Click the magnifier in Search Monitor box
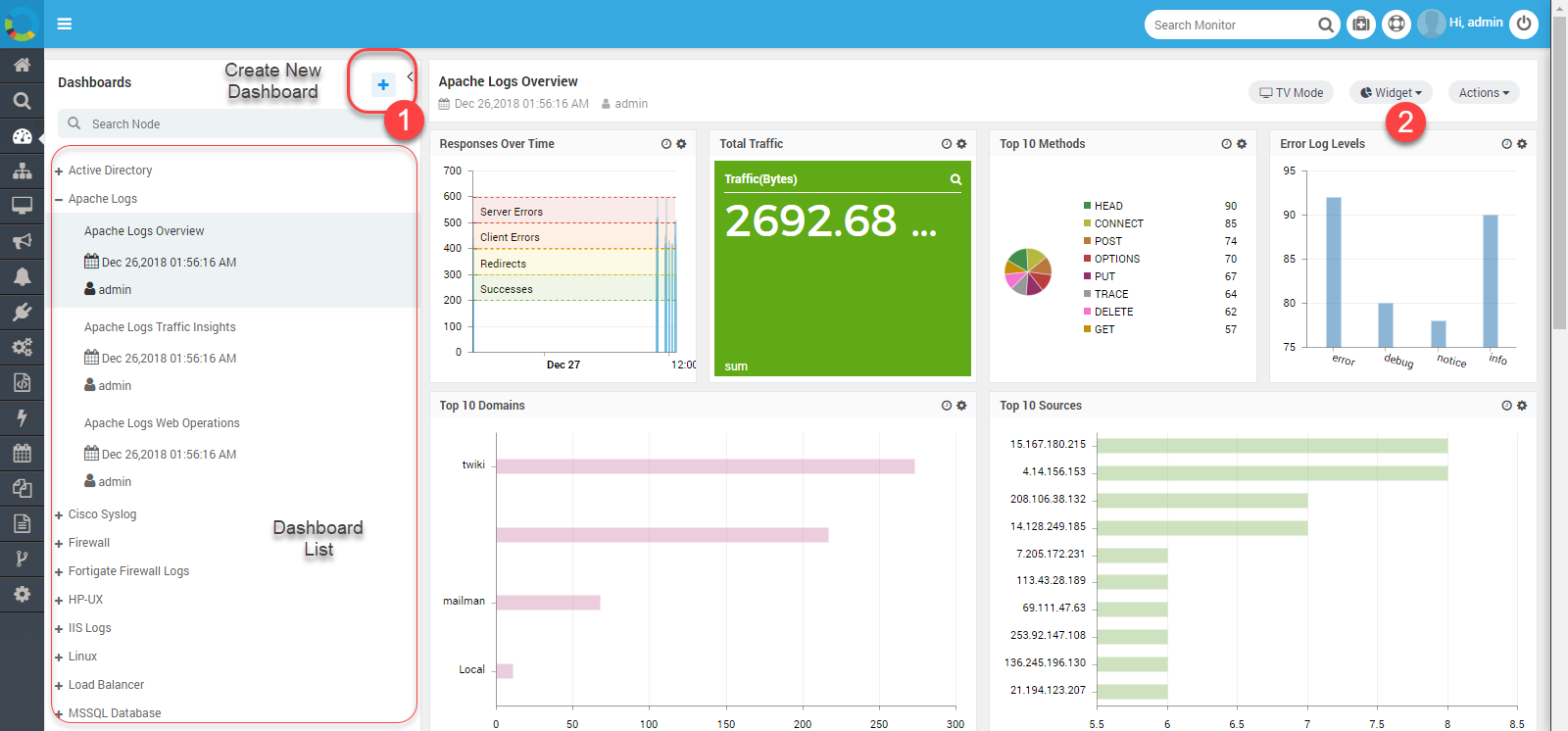Image resolution: width=1568 pixels, height=731 pixels. [1325, 24]
